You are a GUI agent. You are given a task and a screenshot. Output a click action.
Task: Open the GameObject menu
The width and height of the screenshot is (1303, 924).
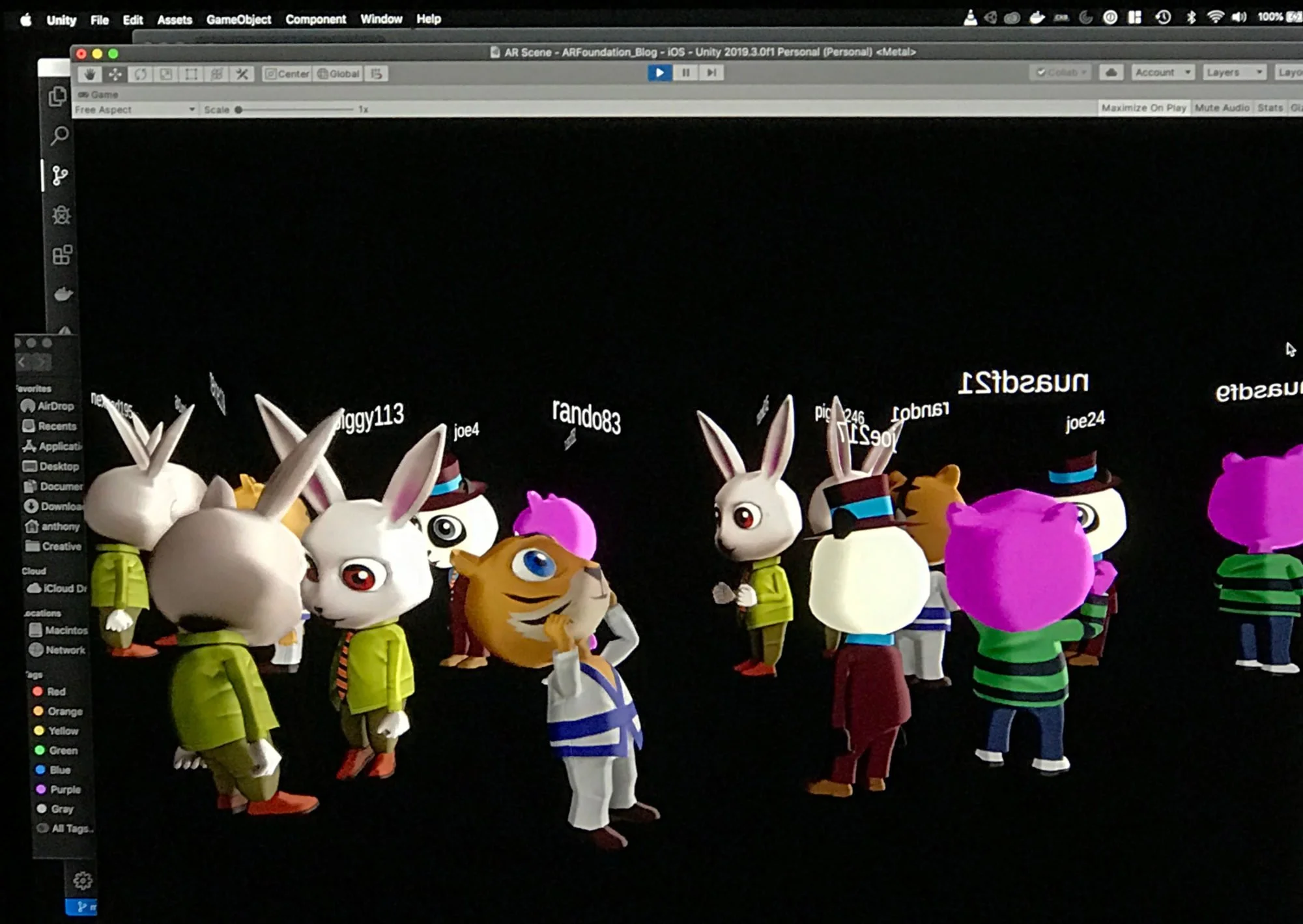coord(238,20)
